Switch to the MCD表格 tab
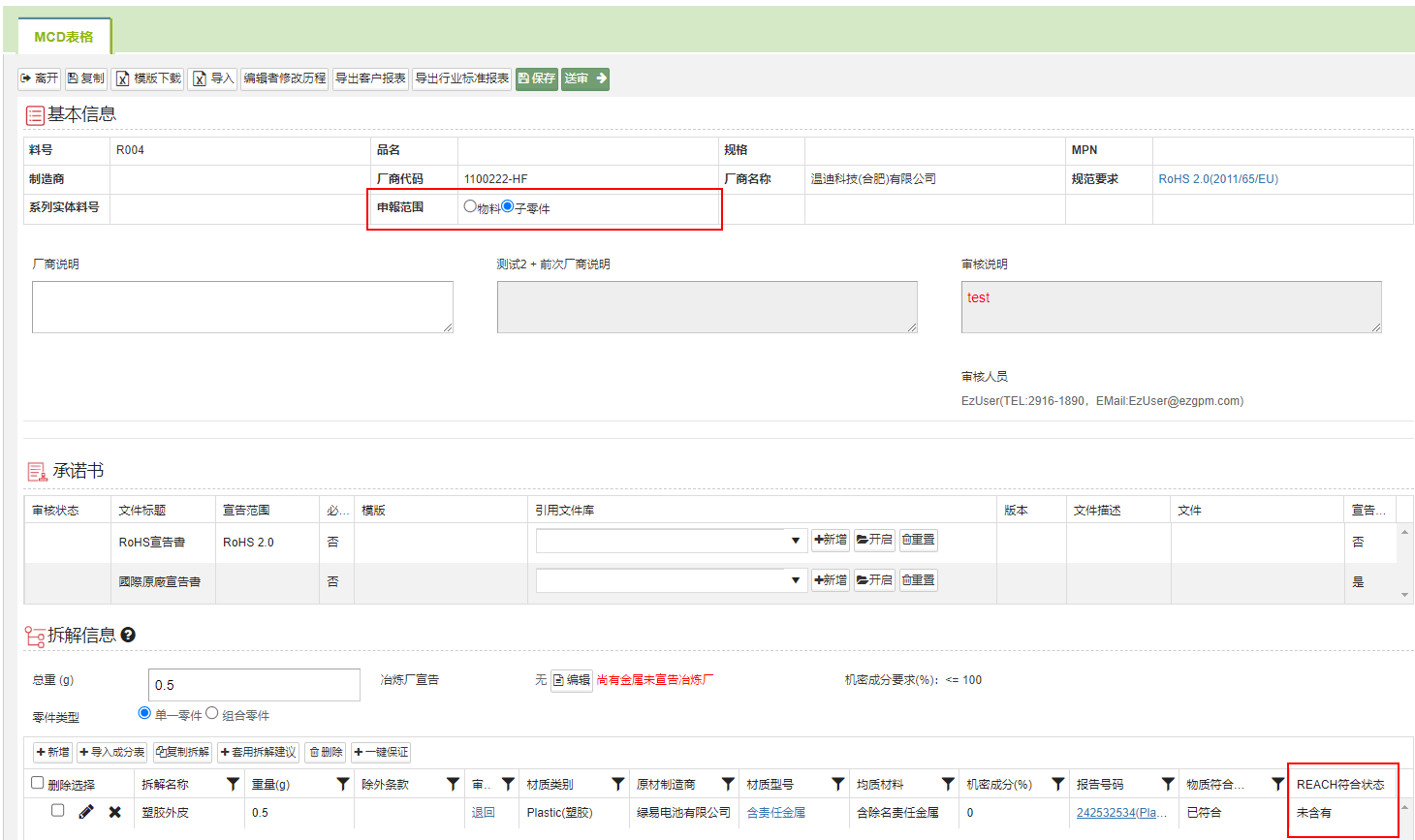The height and width of the screenshot is (840, 1415). coord(64,37)
